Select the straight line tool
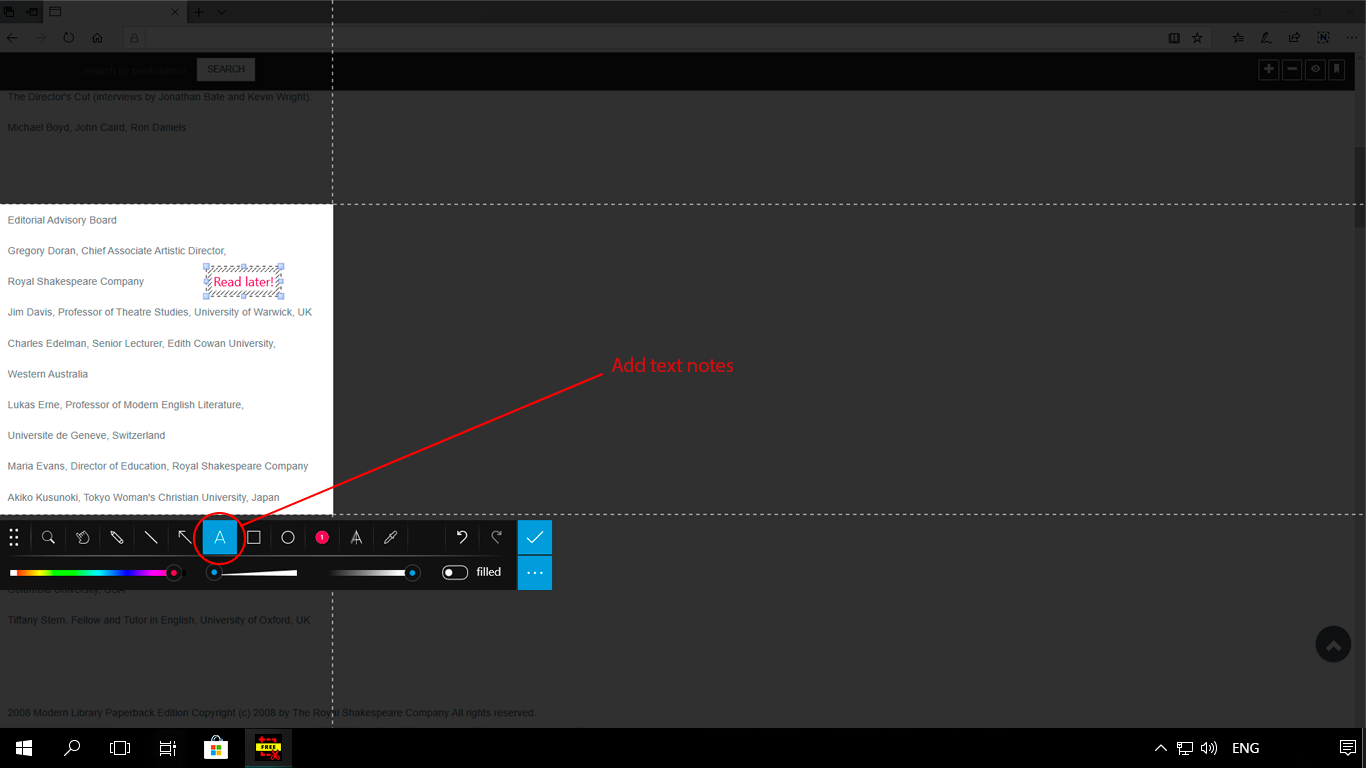1366x768 pixels. coord(151,537)
